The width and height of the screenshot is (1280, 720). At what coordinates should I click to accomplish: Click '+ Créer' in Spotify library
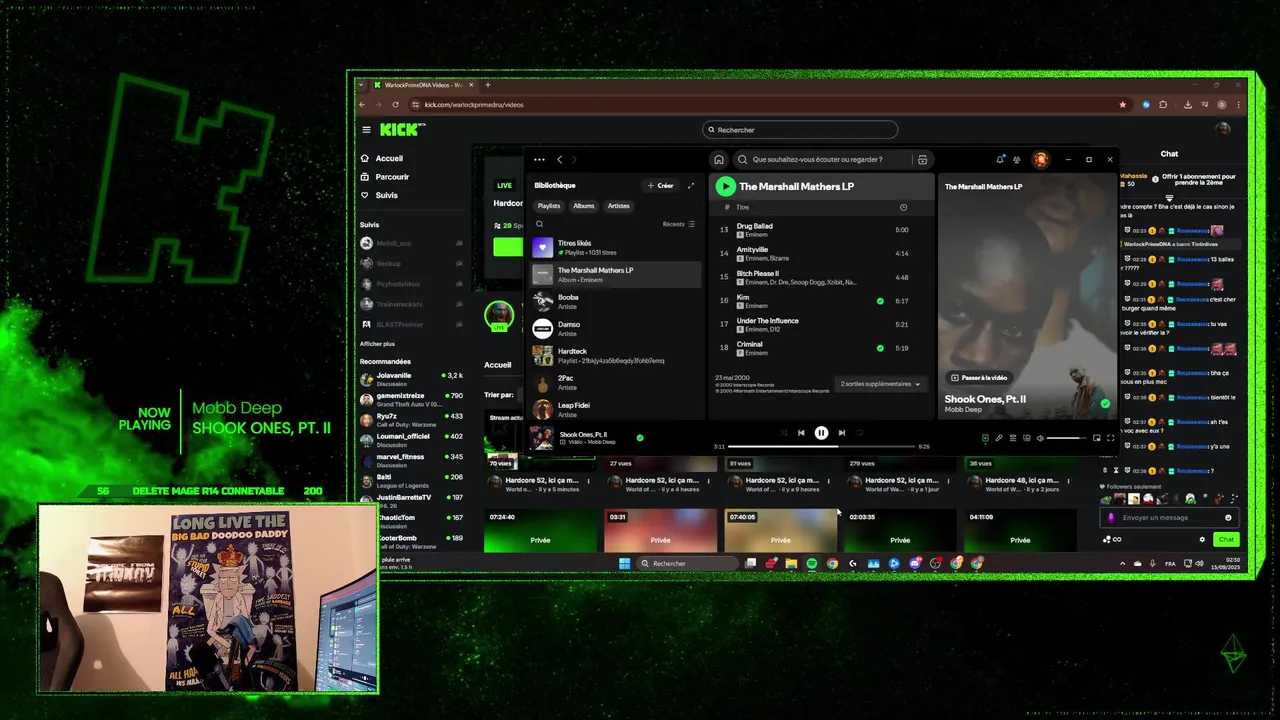coord(660,185)
